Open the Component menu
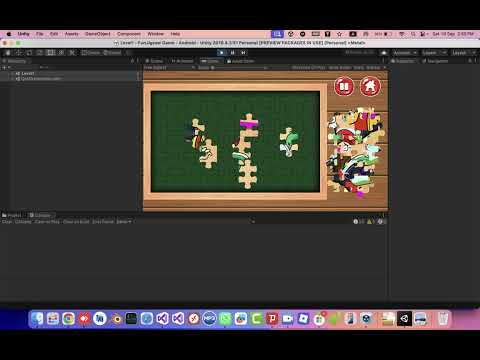This screenshot has width=480, height=360. point(129,34)
